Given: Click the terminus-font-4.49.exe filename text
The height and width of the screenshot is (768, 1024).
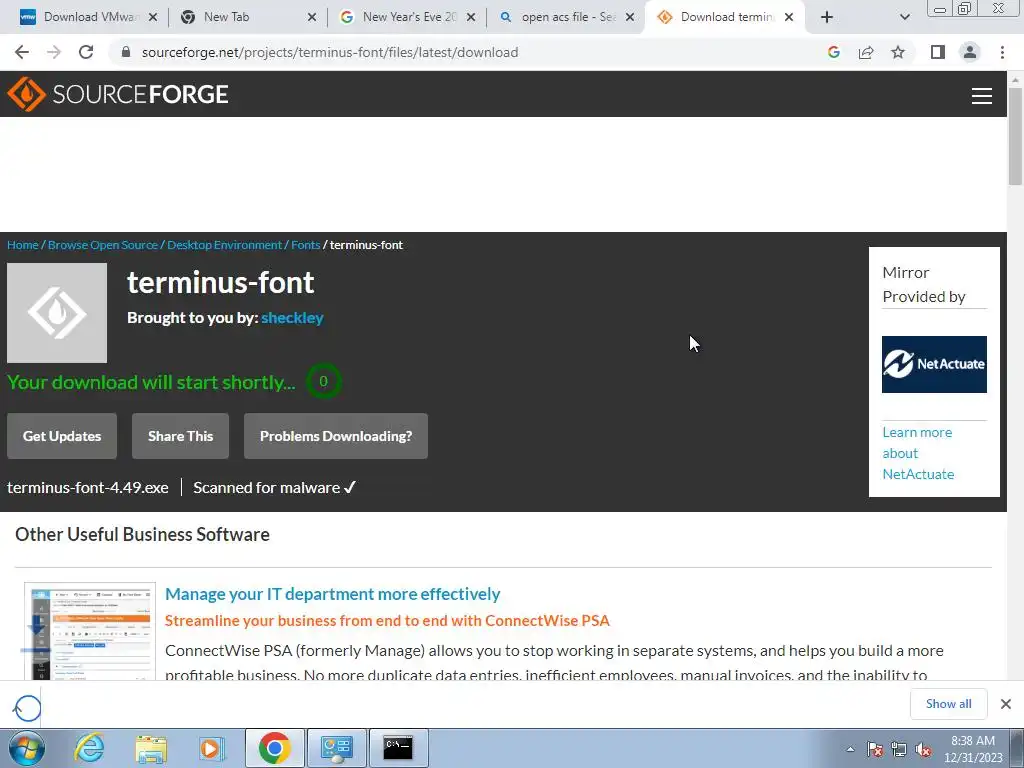Looking at the screenshot, I should pos(88,488).
